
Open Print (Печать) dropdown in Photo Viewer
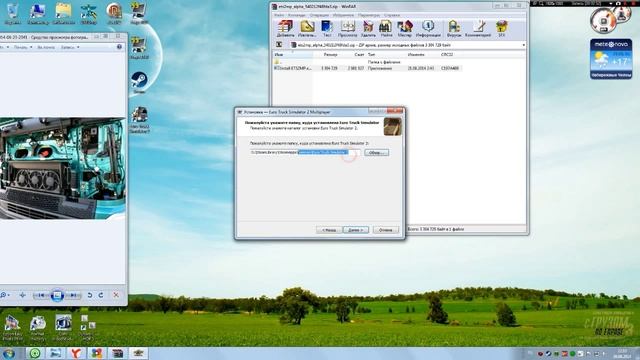(23, 47)
